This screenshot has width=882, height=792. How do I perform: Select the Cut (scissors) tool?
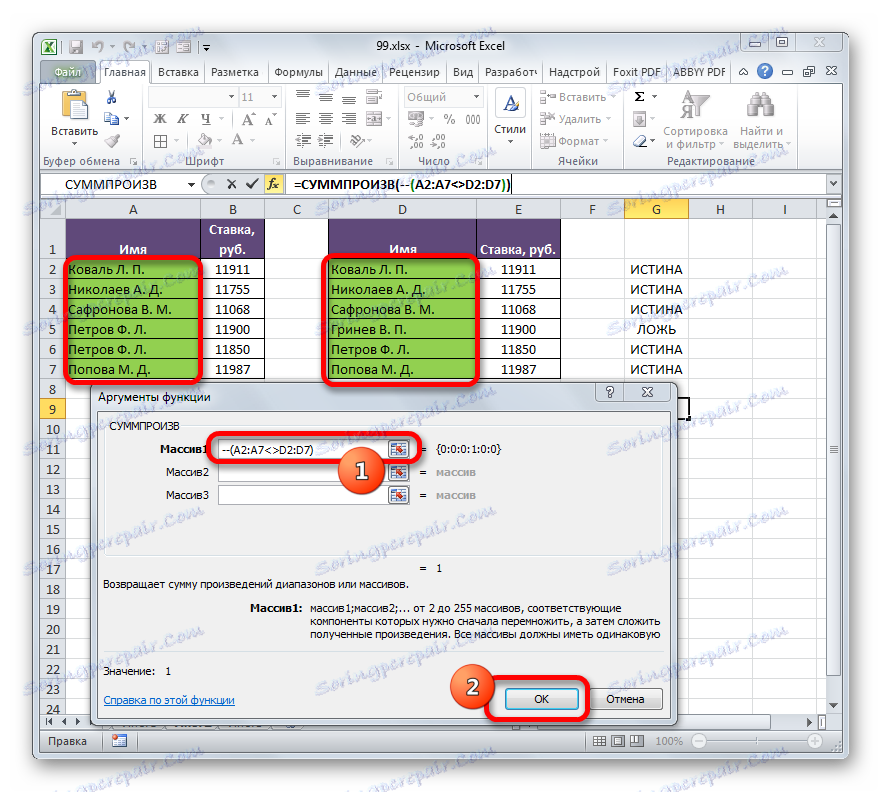(x=112, y=97)
